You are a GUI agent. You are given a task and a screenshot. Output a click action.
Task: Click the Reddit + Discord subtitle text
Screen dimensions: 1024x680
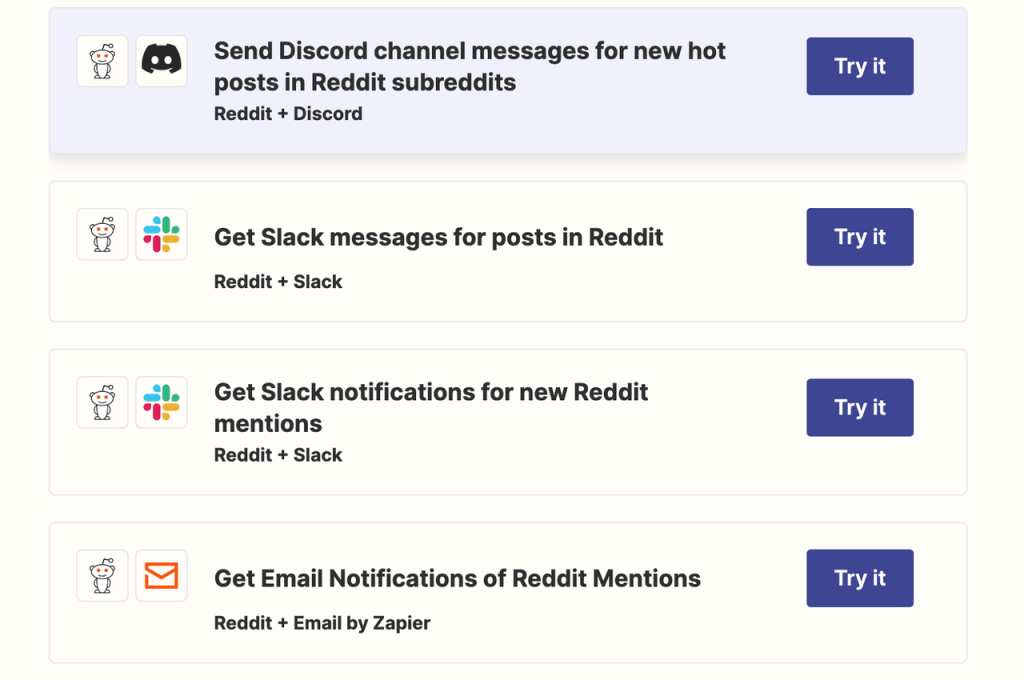point(288,113)
